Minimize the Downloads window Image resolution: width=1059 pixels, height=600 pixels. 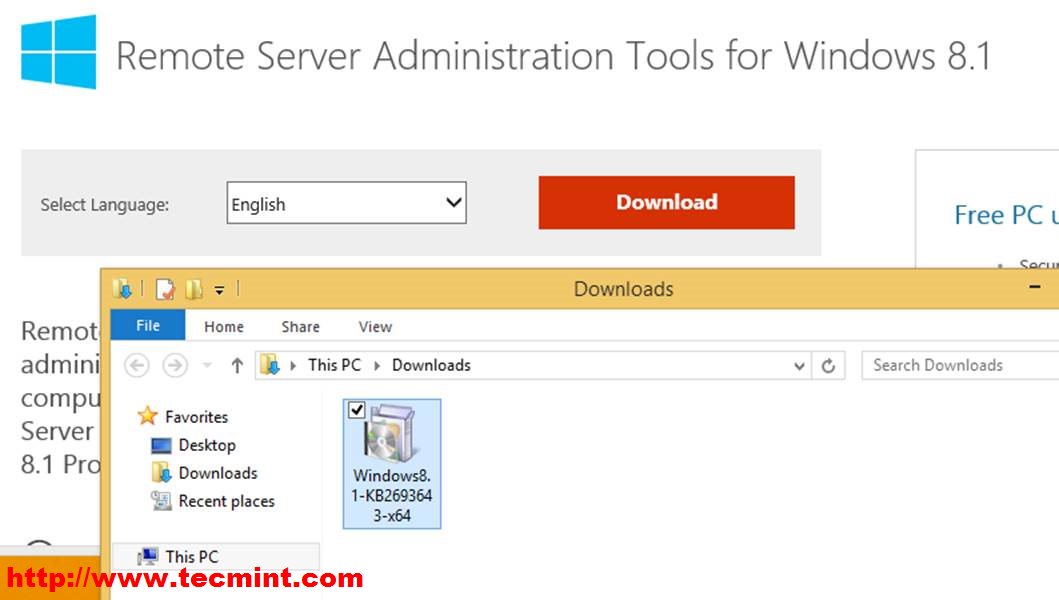pos(1035,287)
